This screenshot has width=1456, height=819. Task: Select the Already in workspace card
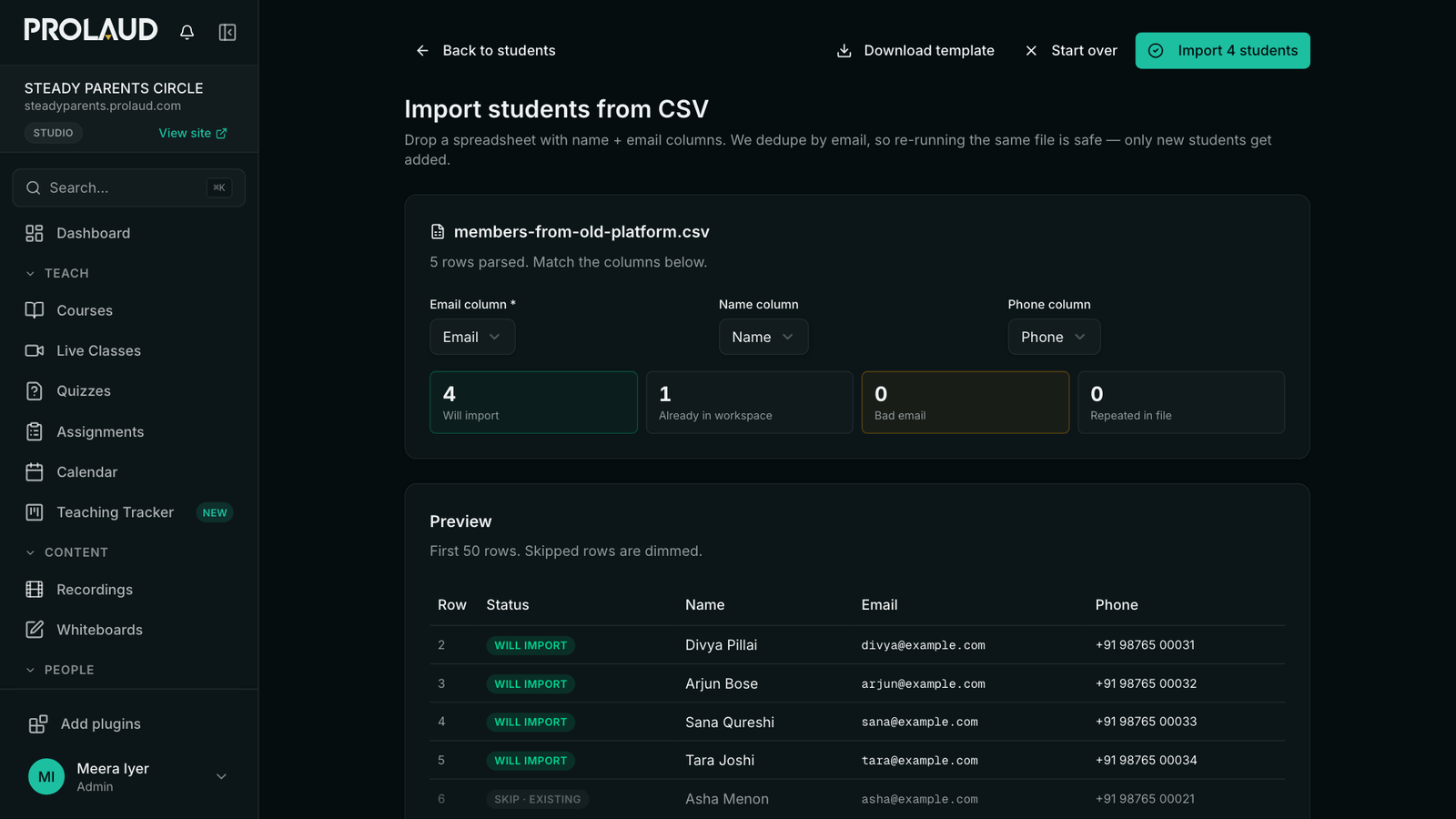[750, 402]
